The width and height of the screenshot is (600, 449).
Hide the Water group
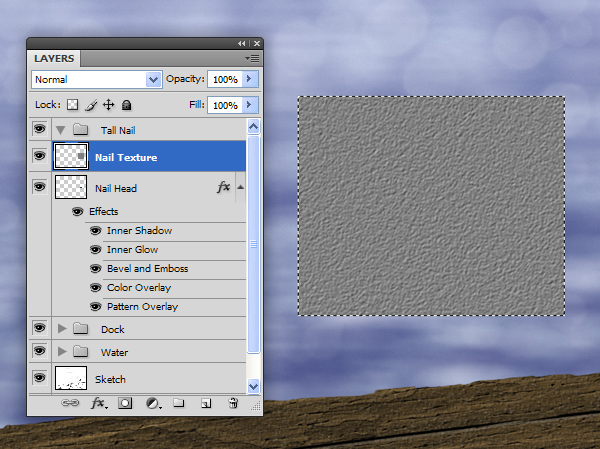tap(39, 351)
